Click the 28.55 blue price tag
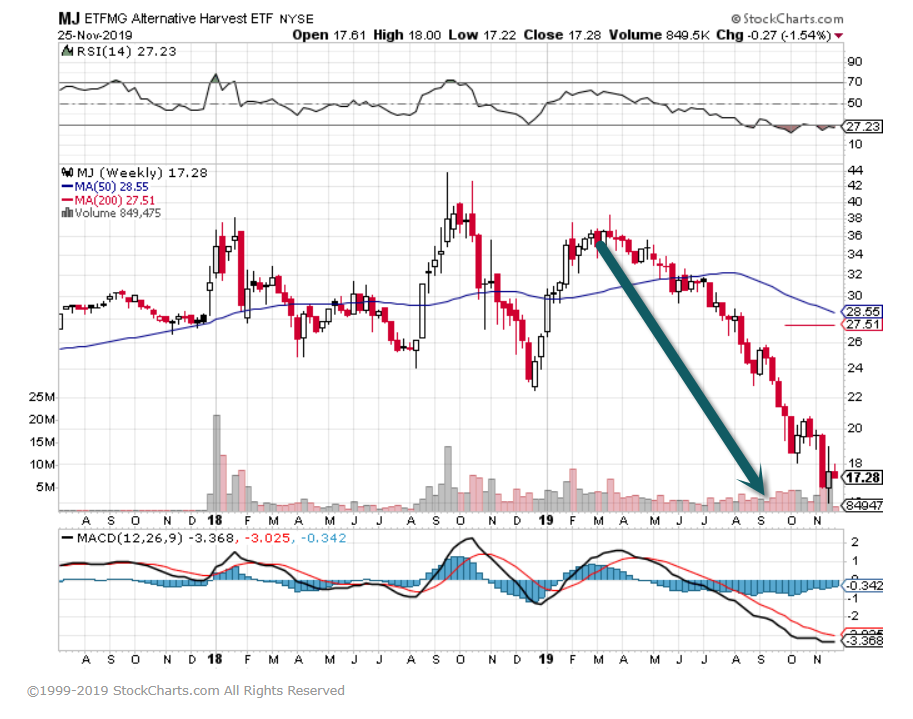 (863, 311)
